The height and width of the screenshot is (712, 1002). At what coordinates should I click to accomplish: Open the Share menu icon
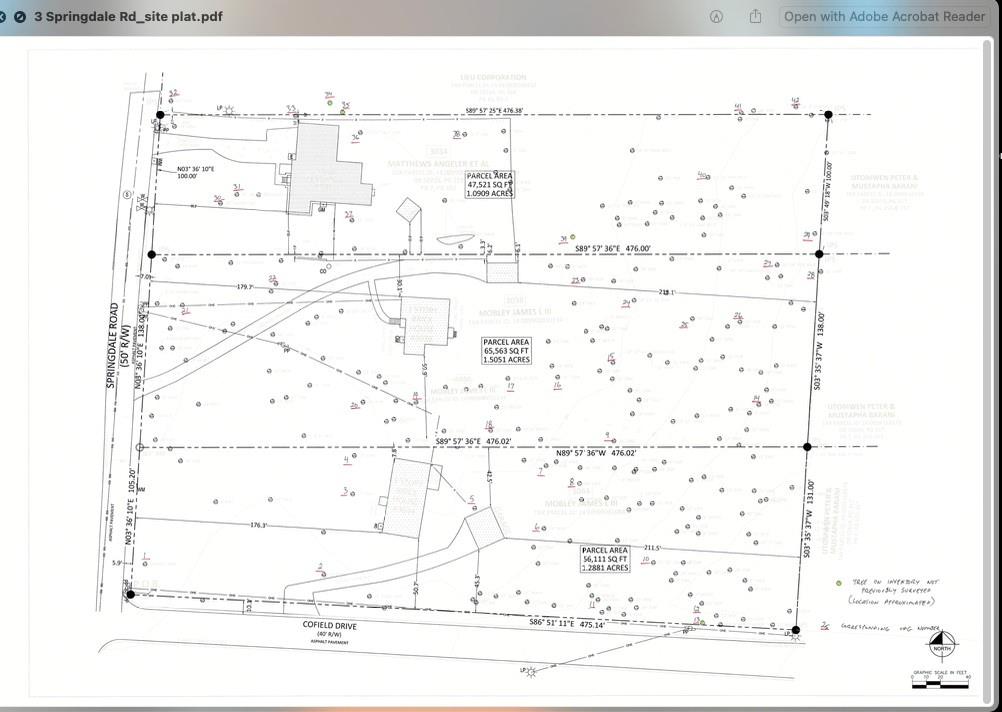[755, 17]
